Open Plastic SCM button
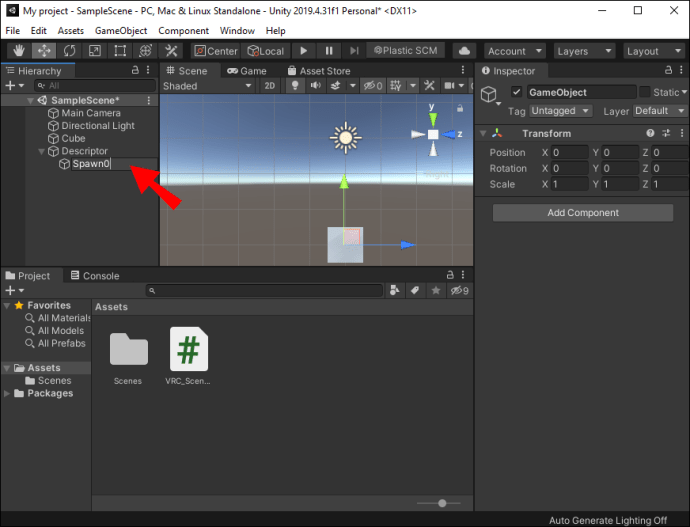This screenshot has height=527, width=690. coord(406,51)
